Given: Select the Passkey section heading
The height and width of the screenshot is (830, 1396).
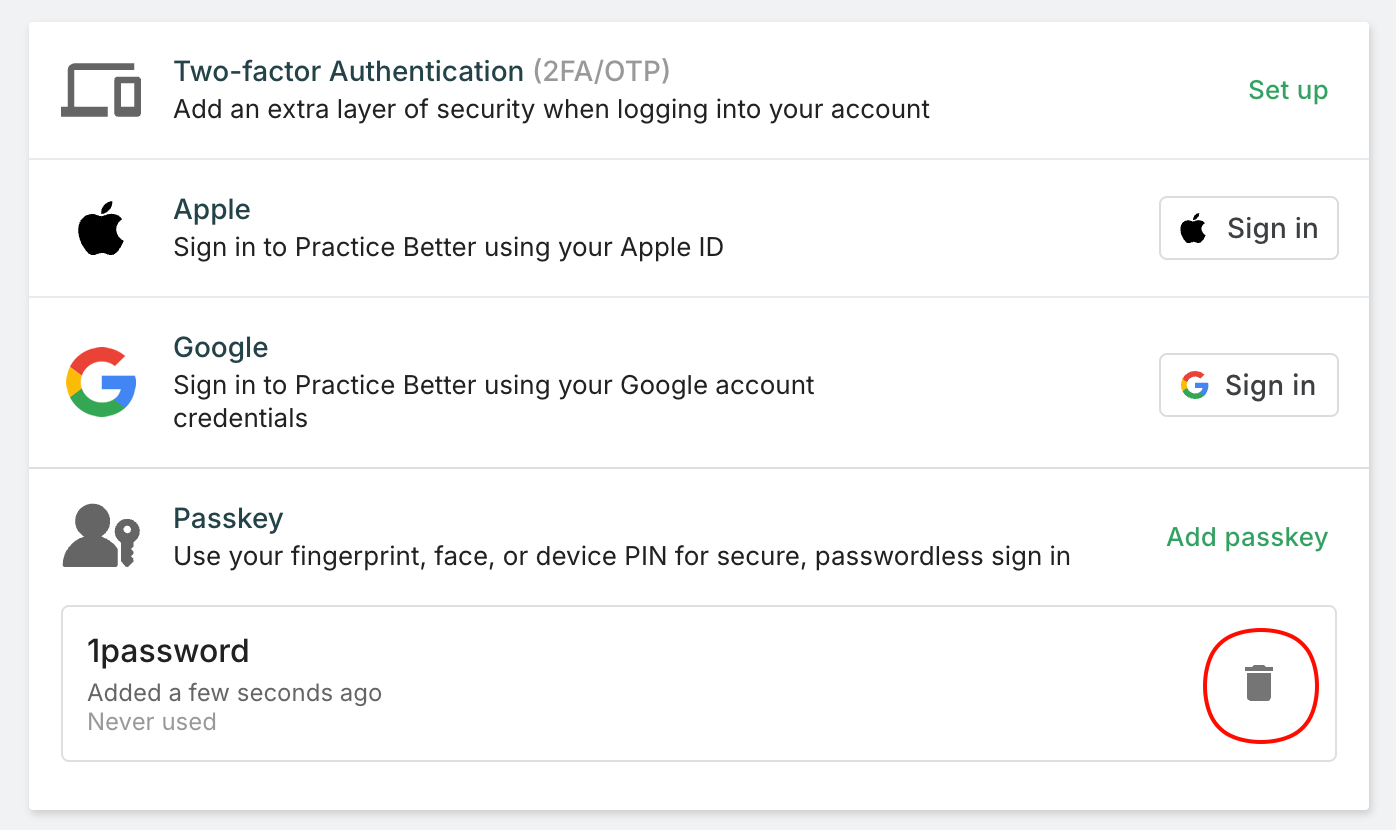Looking at the screenshot, I should (x=228, y=519).
